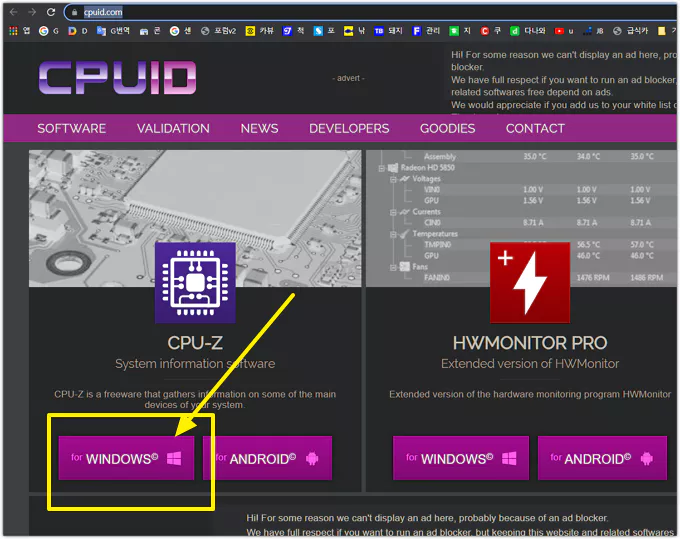Open the JB bookmark
This screenshot has width=680, height=539.
(593, 31)
